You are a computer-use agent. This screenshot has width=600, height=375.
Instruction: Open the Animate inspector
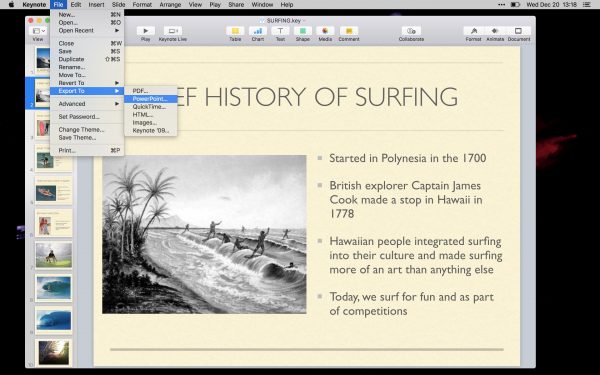click(x=495, y=31)
